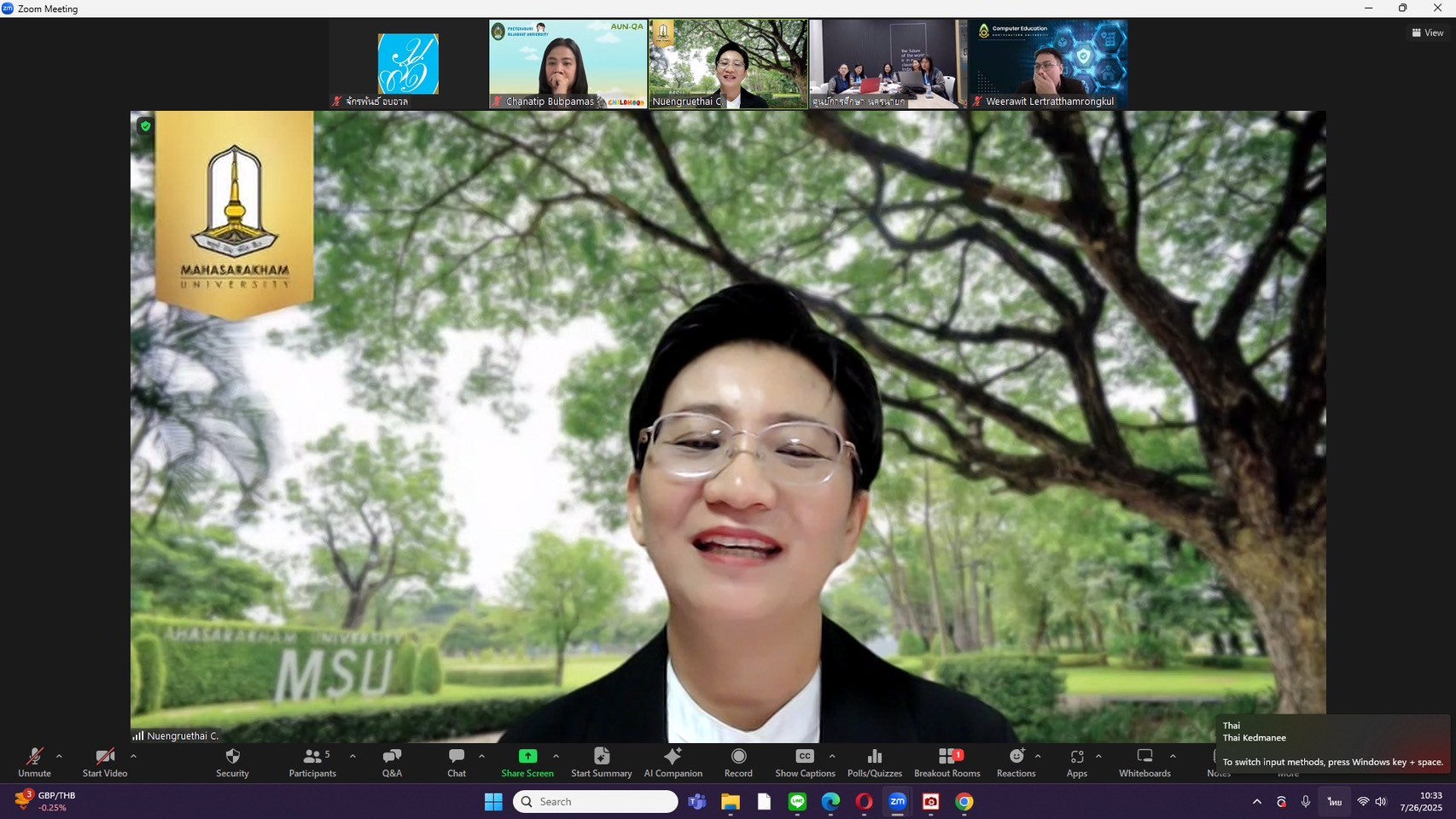Image resolution: width=1456 pixels, height=819 pixels.
Task: Open the white document app in taskbar
Action: 764,802
